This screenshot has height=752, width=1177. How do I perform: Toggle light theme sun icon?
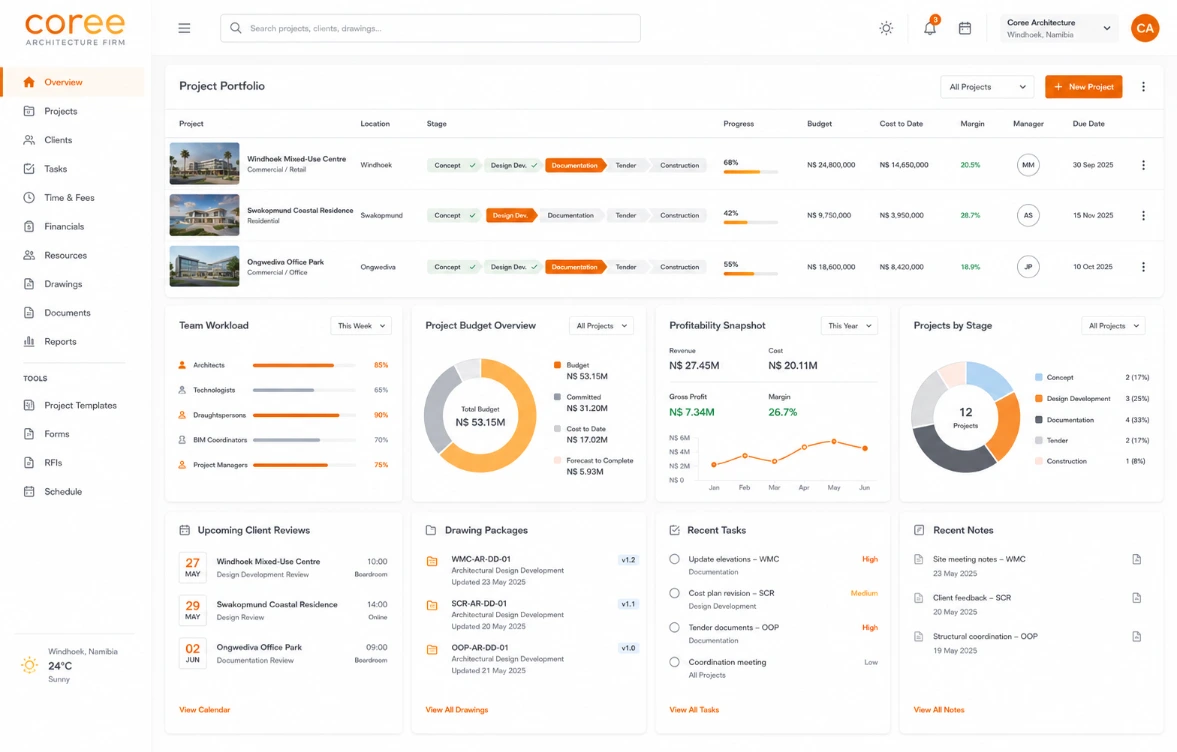point(887,29)
